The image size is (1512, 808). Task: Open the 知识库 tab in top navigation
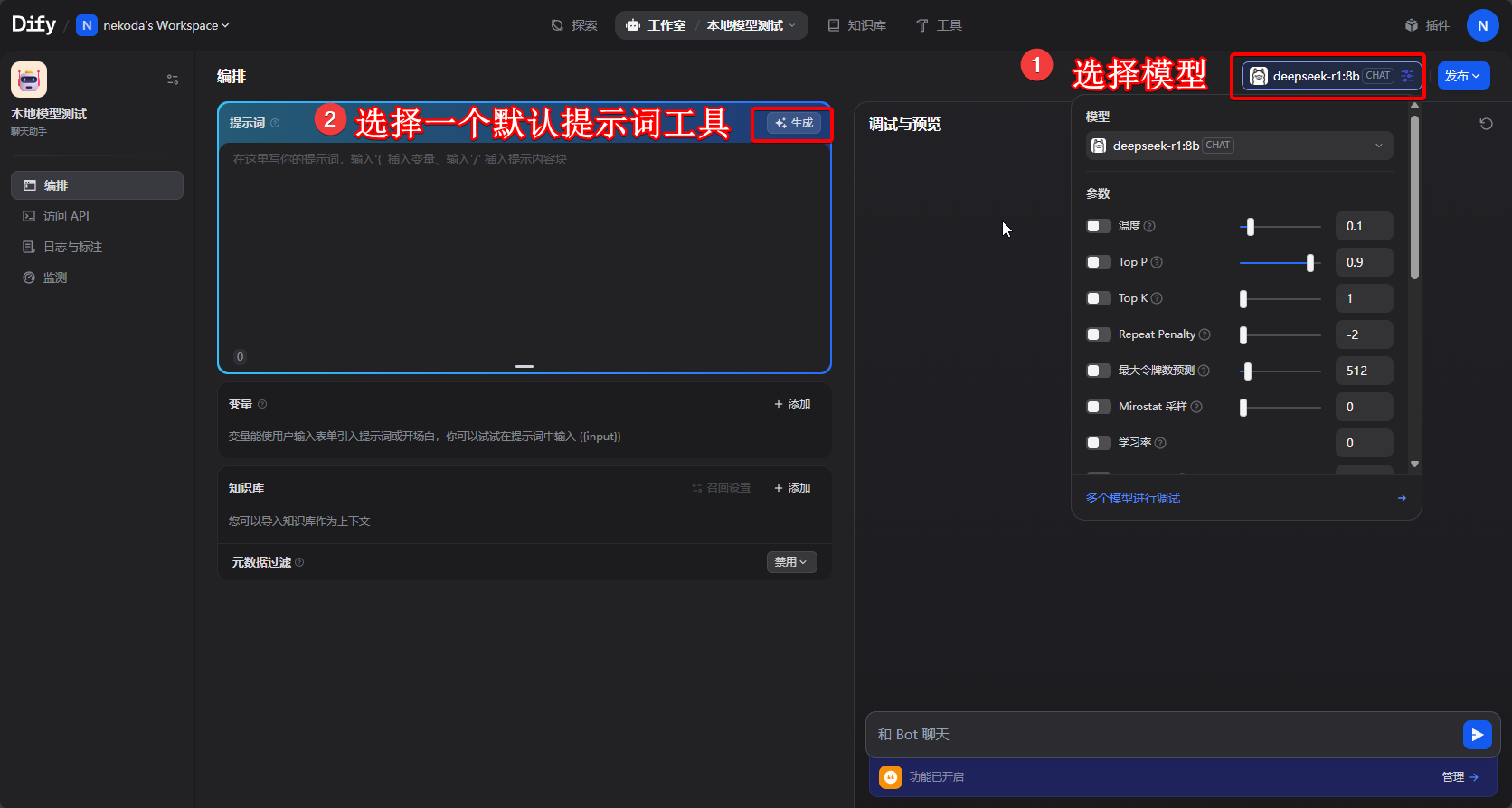pyautogui.click(x=857, y=25)
